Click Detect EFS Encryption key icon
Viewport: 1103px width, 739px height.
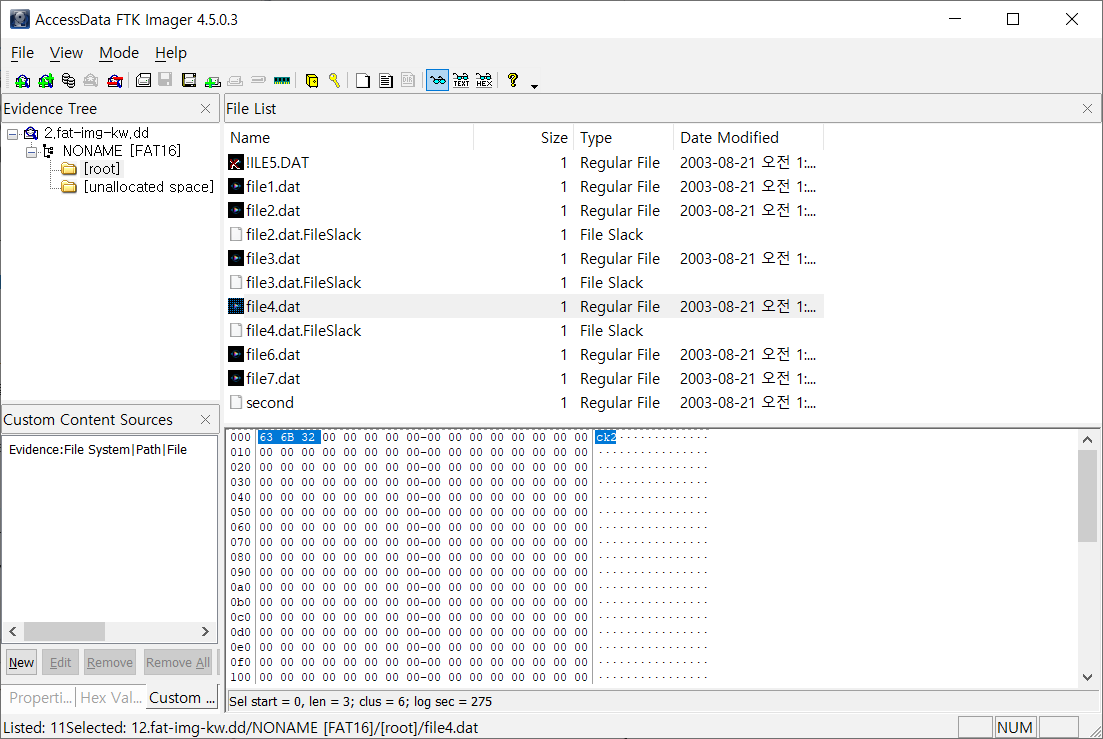pyautogui.click(x=334, y=80)
